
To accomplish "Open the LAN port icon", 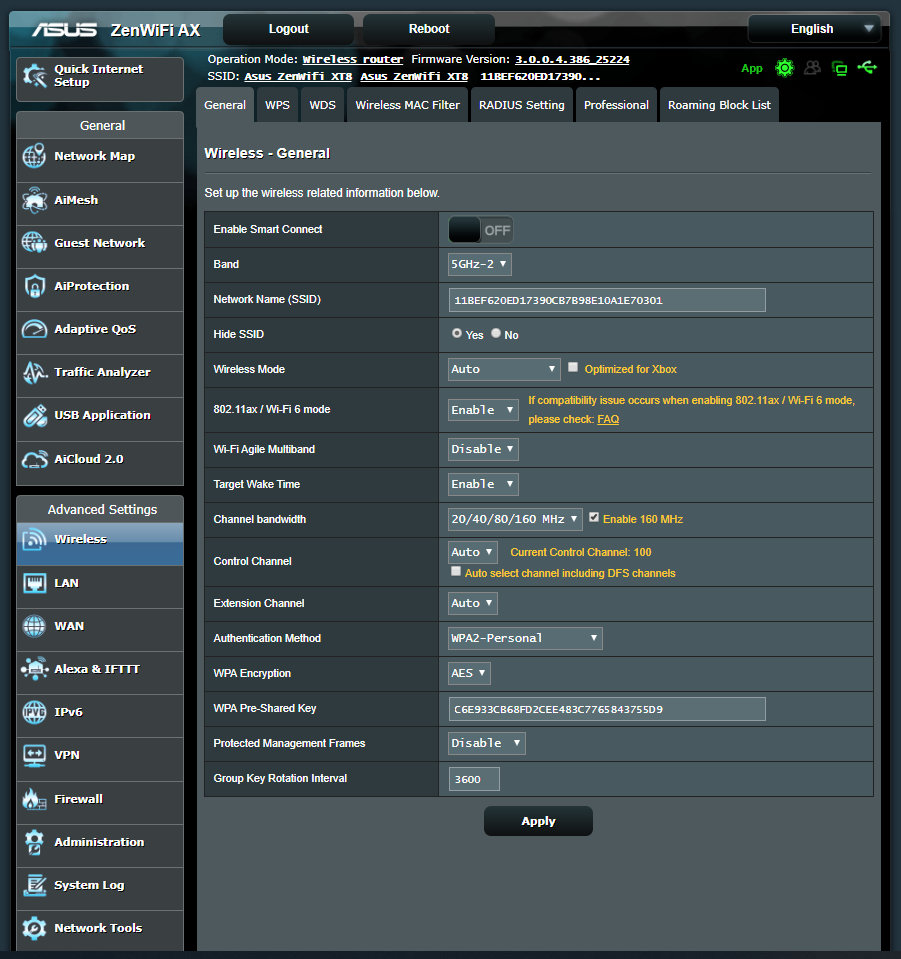I will (x=34, y=583).
